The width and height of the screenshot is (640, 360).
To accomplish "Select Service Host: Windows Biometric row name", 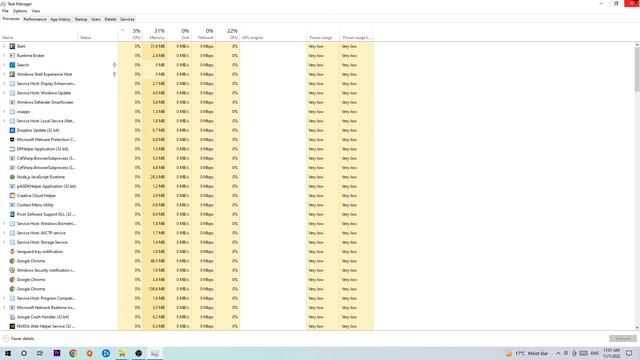I will pos(46,223).
